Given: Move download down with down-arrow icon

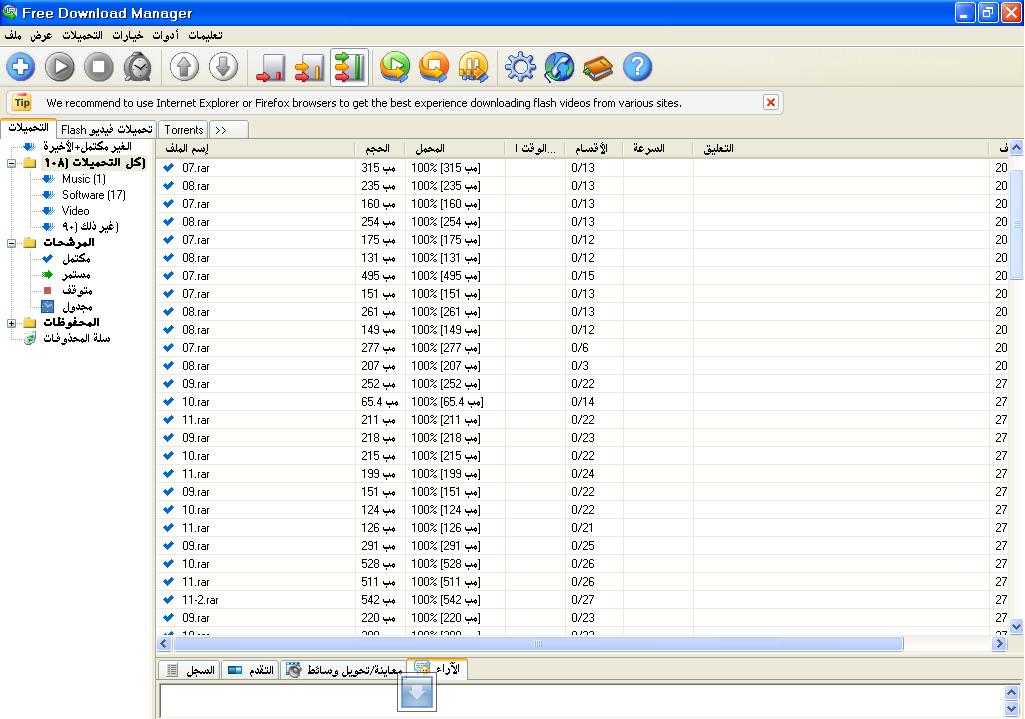Looking at the screenshot, I should (224, 67).
